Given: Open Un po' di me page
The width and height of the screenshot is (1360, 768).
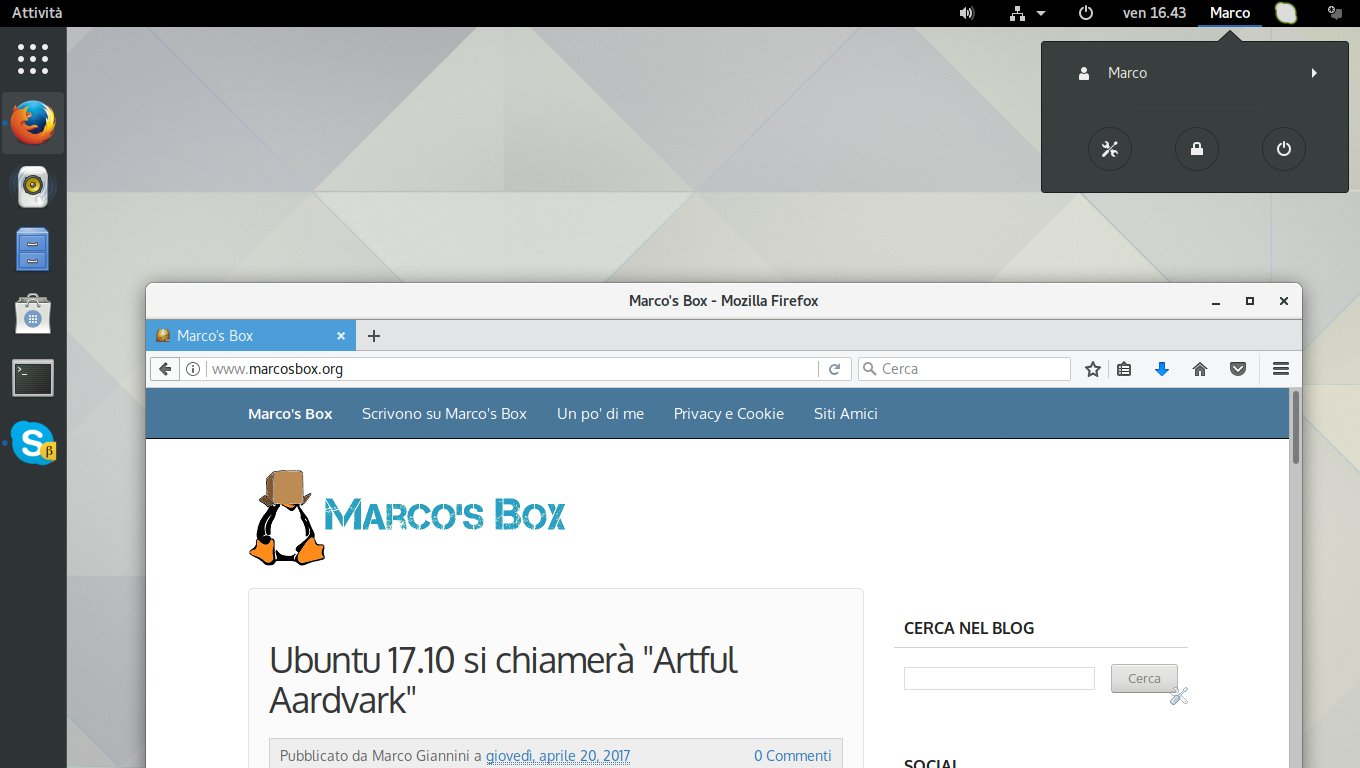Looking at the screenshot, I should (x=600, y=414).
